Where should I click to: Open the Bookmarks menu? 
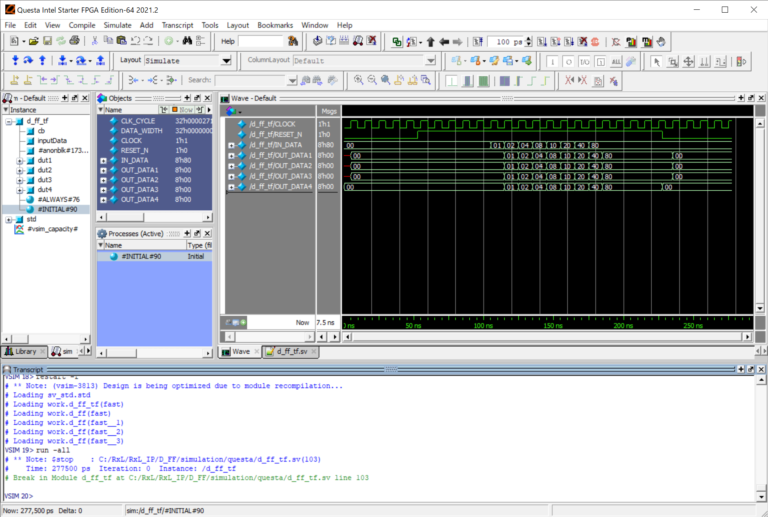[275, 25]
